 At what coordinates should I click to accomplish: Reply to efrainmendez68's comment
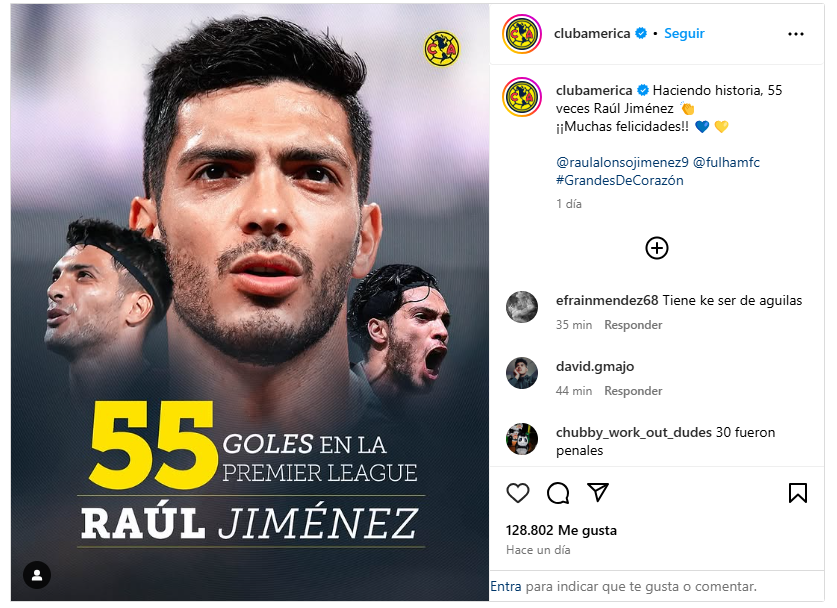pos(633,325)
